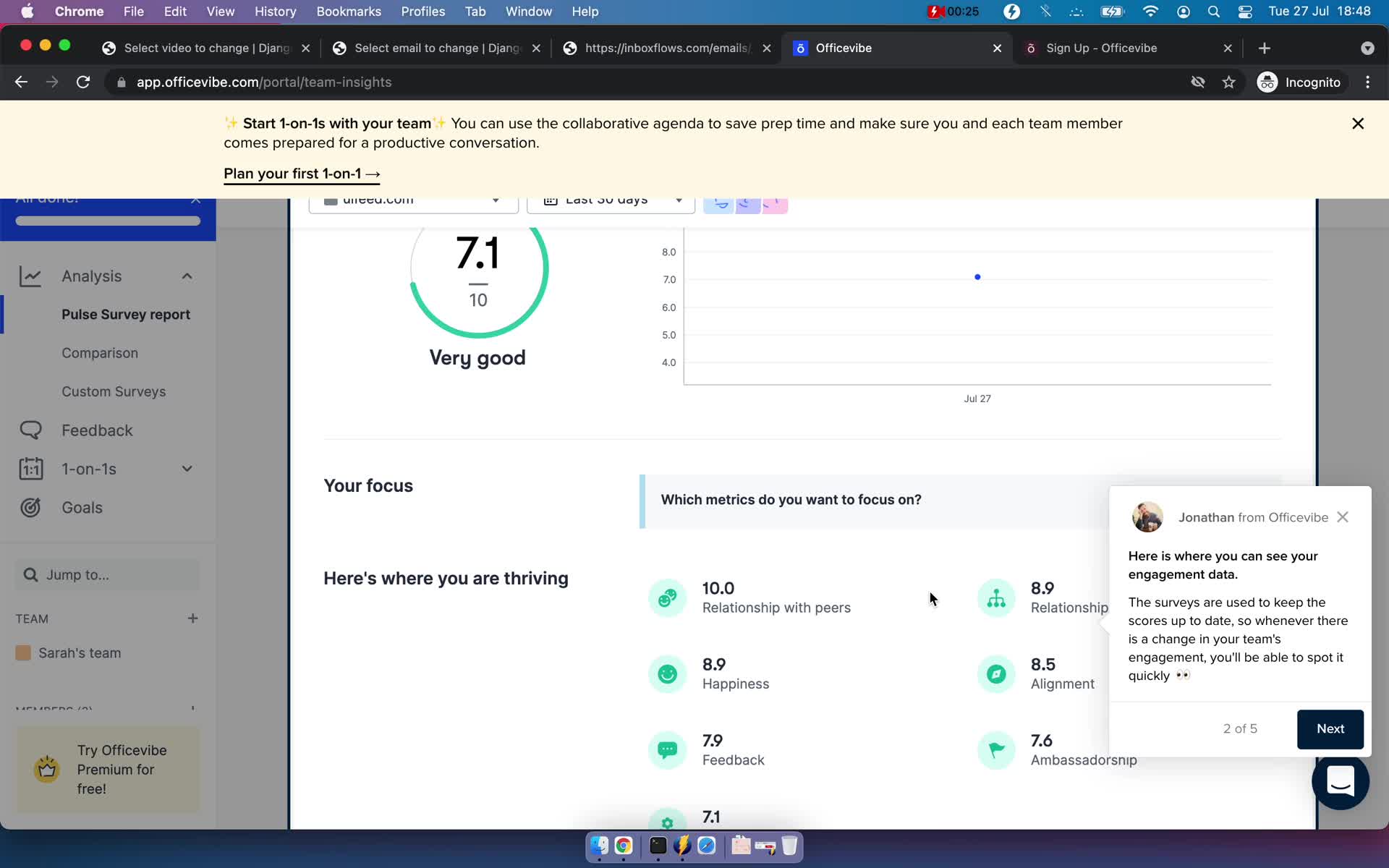Switch to the inboxflows.com tab
Image resolution: width=1389 pixels, height=868 pixels.
coord(666,48)
